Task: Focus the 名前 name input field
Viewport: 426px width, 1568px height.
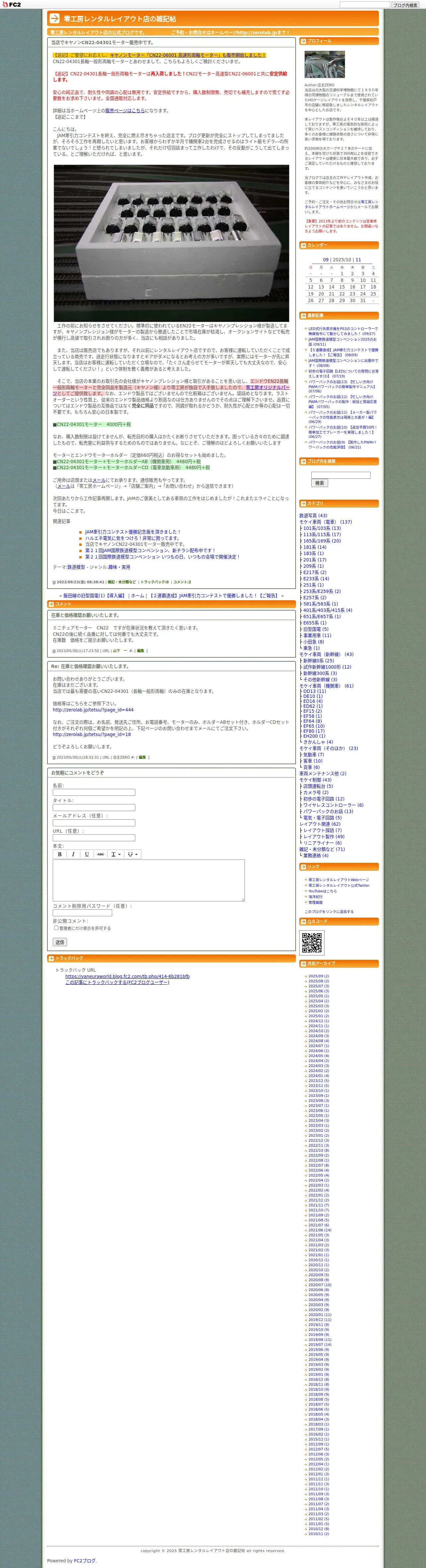Action: (x=94, y=792)
